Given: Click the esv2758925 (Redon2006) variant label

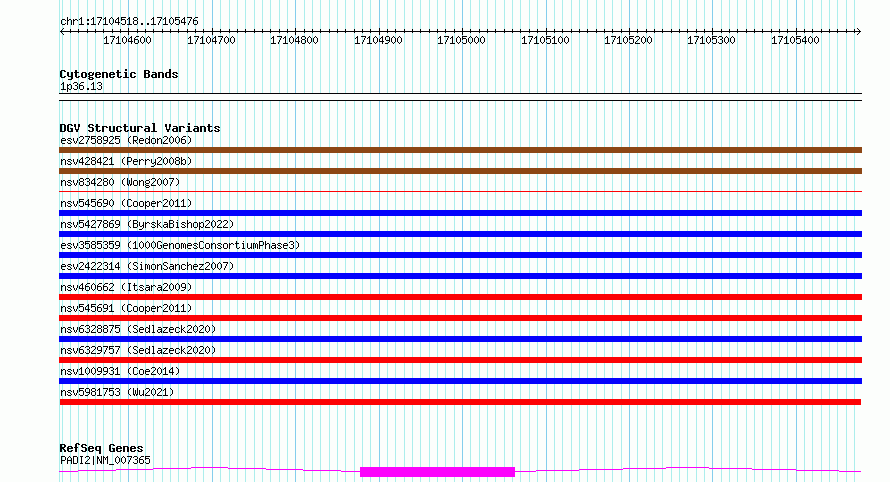Looking at the screenshot, I should (x=126, y=140).
